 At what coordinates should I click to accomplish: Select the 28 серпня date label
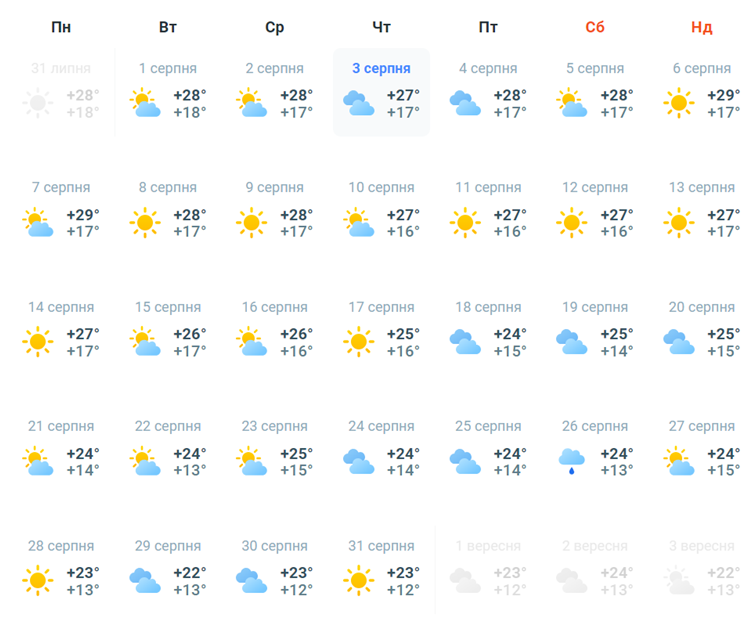pyautogui.click(x=61, y=546)
